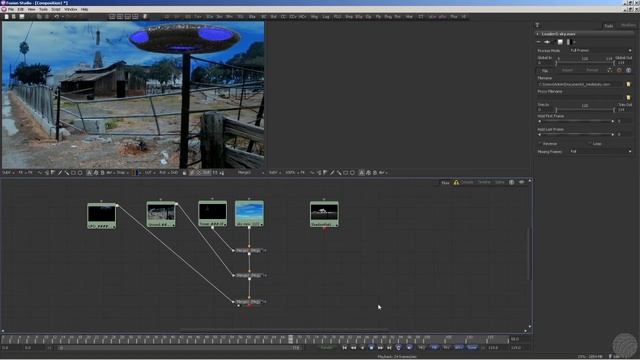This screenshot has width=640, height=360.
Task: Select the bottom Merge node in flow
Action: pos(249,302)
